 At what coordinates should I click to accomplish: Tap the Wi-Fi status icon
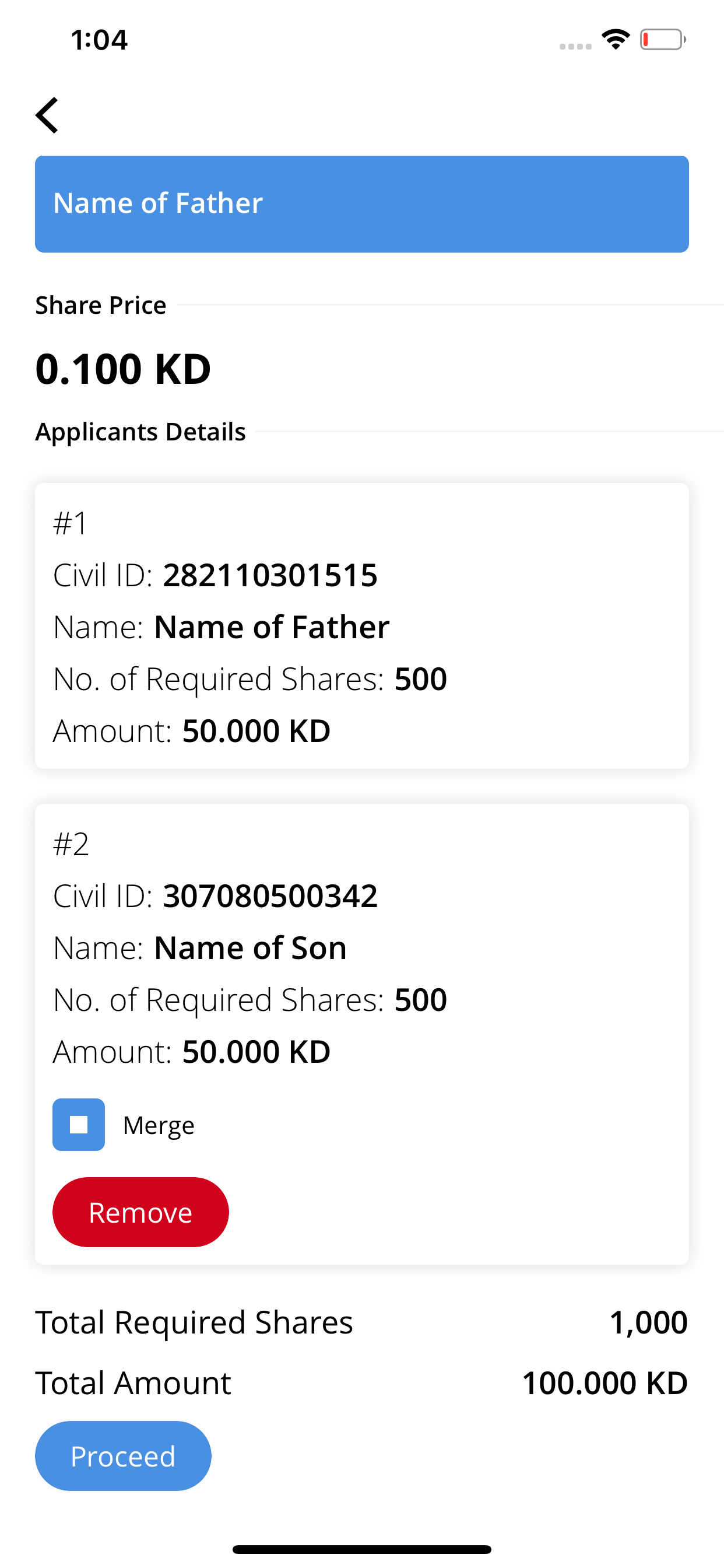click(x=615, y=40)
